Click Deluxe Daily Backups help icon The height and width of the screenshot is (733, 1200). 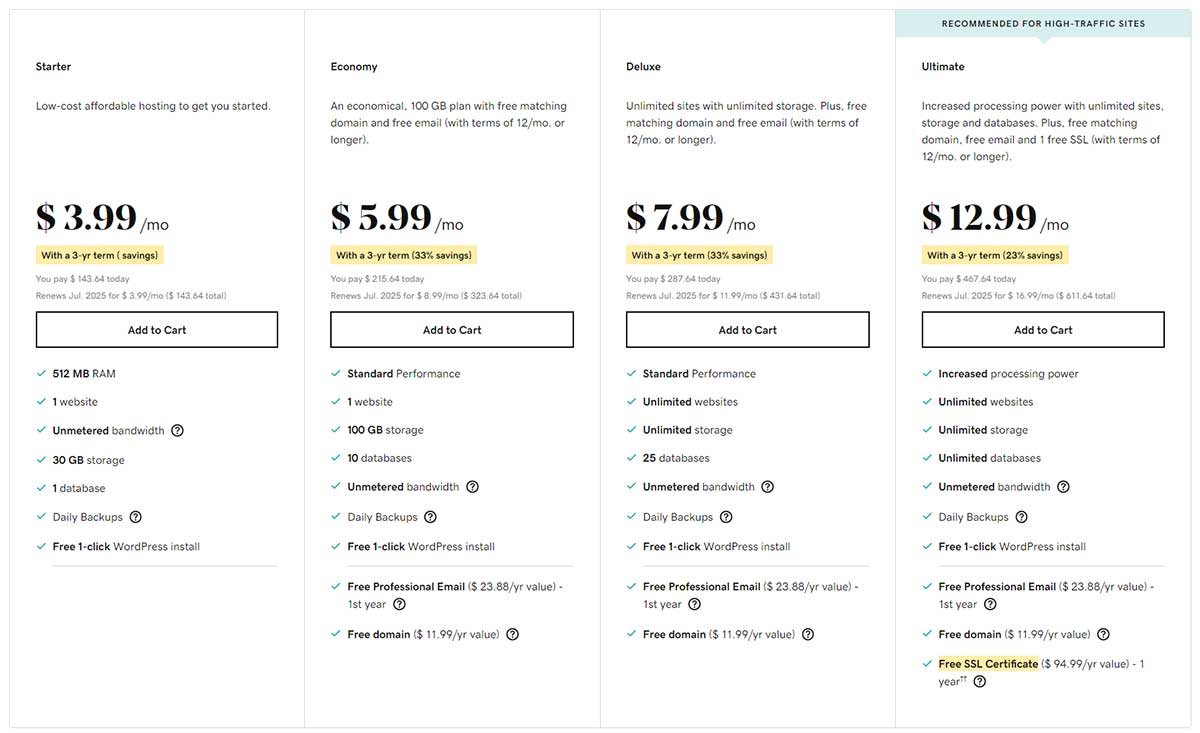point(726,517)
